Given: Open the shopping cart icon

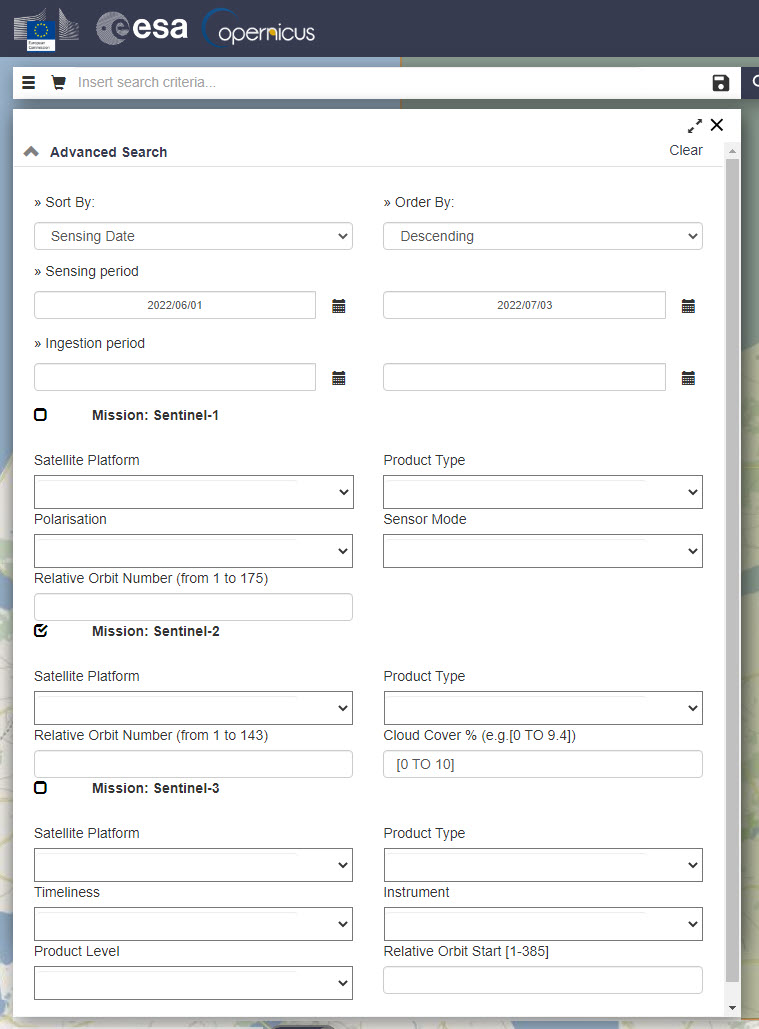Looking at the screenshot, I should click(58, 83).
